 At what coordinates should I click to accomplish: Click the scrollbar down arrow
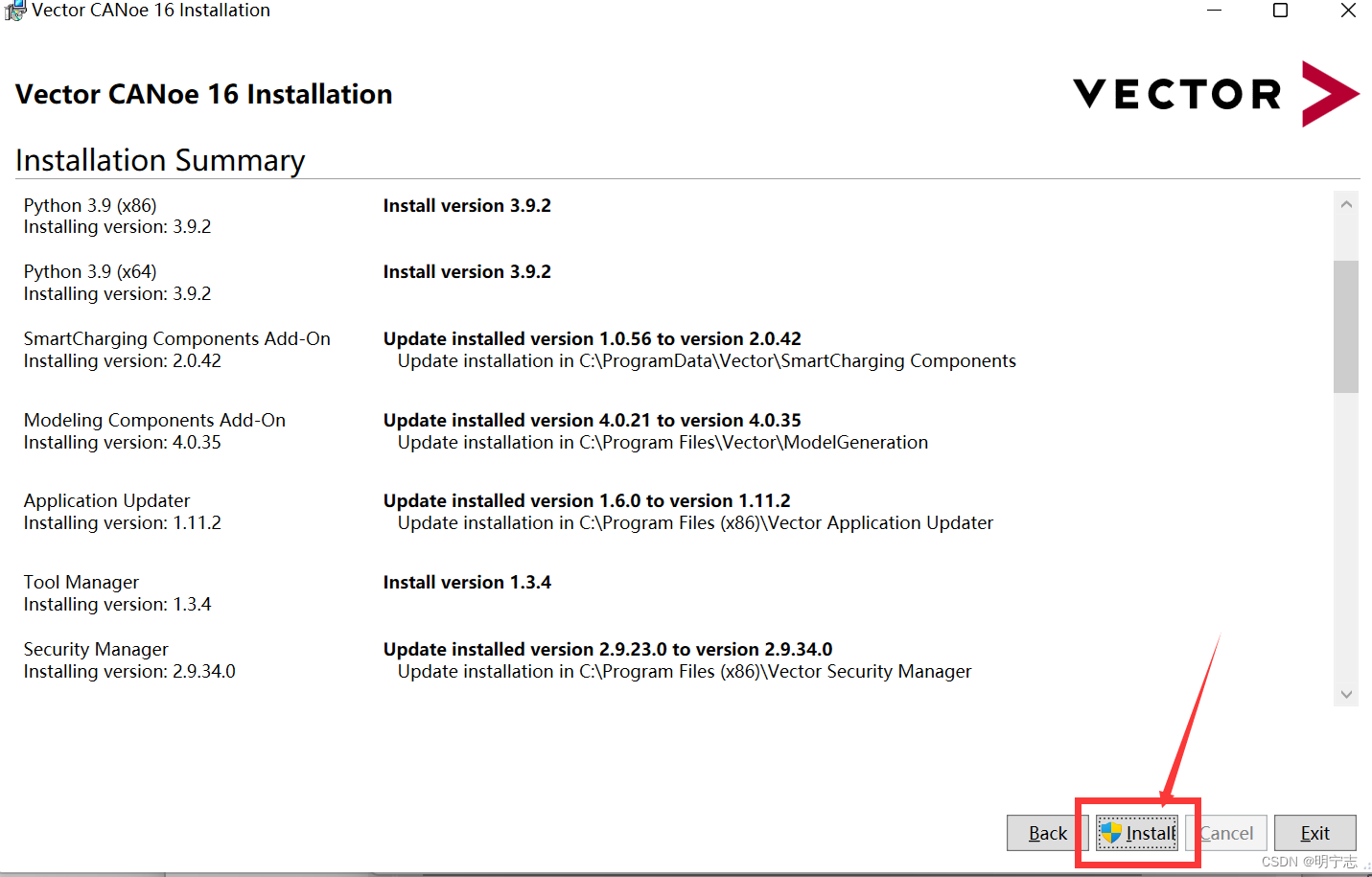point(1346,694)
